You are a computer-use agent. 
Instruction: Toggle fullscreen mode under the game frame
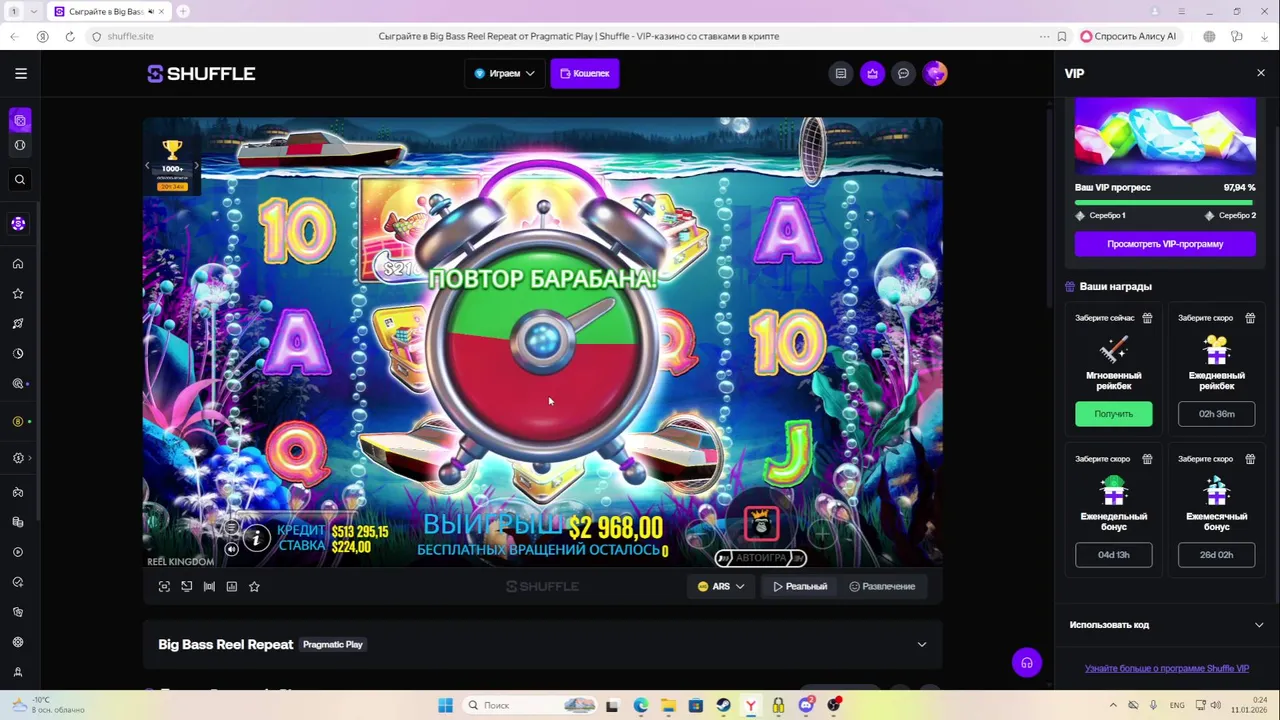164,587
